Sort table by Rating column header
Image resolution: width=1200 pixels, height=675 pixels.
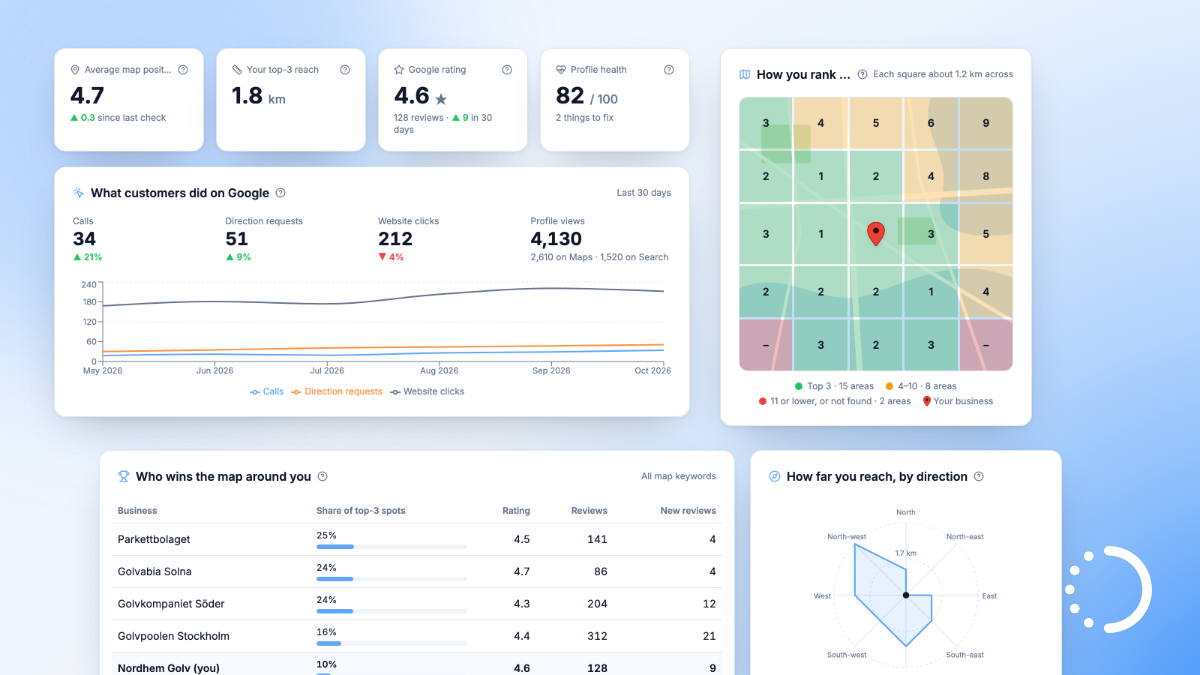tap(516, 511)
